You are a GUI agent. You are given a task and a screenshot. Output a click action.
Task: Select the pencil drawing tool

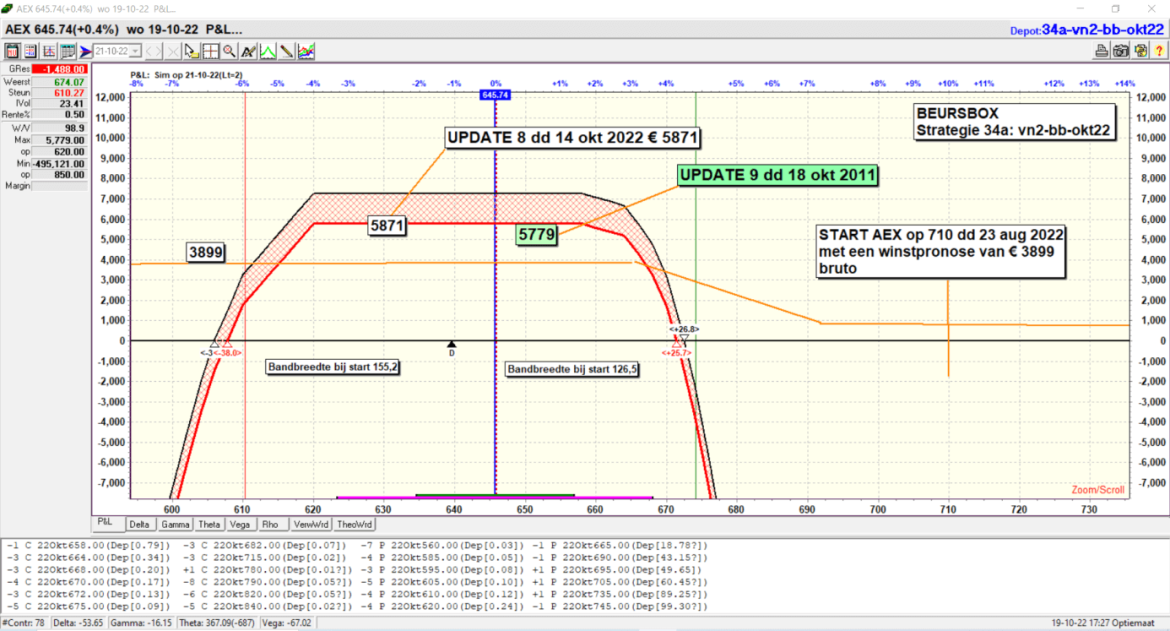[287, 51]
